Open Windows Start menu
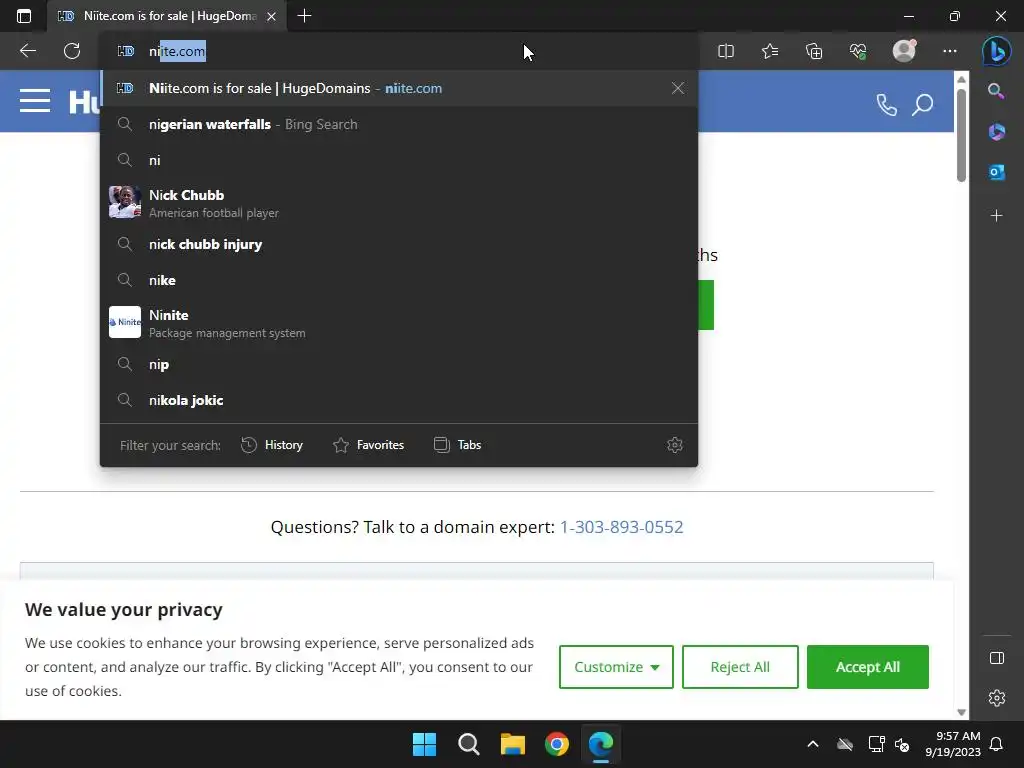Screen dimensions: 1024x768 point(424,744)
